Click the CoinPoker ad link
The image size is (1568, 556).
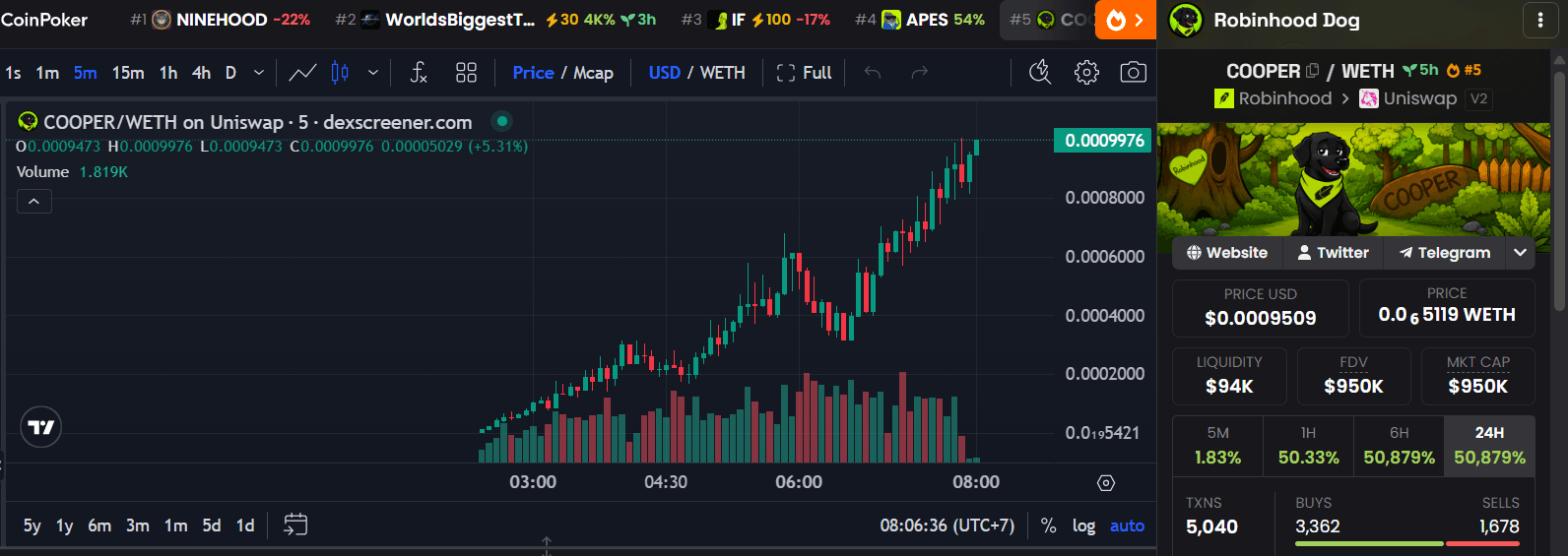pyautogui.click(x=44, y=20)
